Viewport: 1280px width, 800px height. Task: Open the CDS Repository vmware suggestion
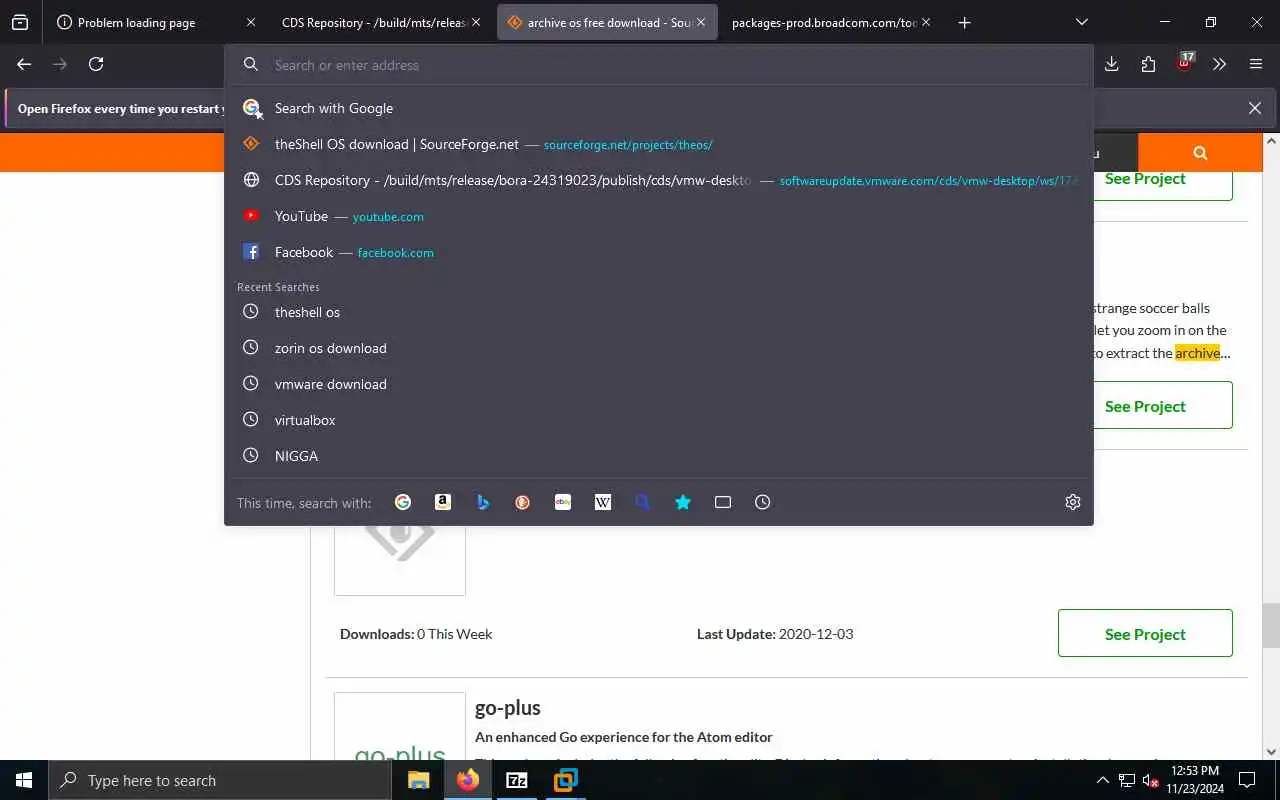tap(659, 180)
